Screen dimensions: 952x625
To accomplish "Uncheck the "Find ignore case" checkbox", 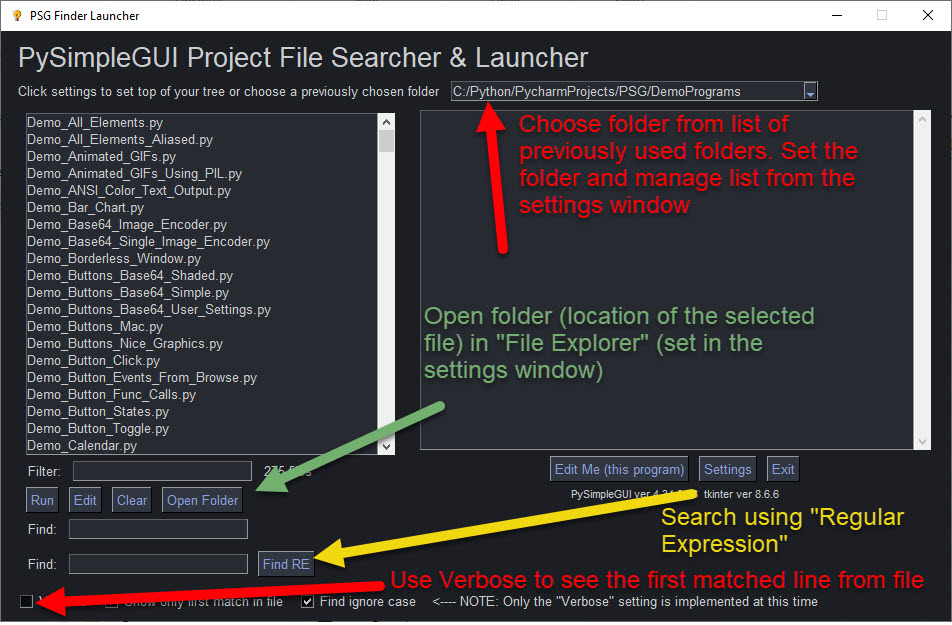I will [307, 601].
